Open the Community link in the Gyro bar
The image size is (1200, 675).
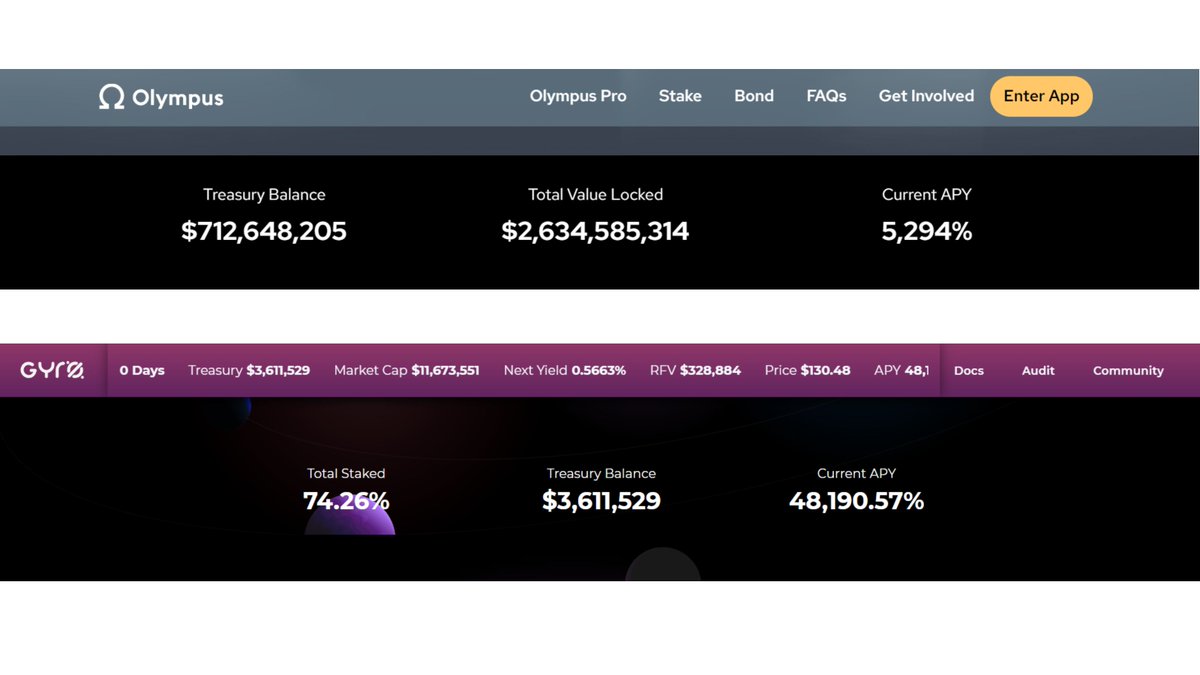point(1128,371)
